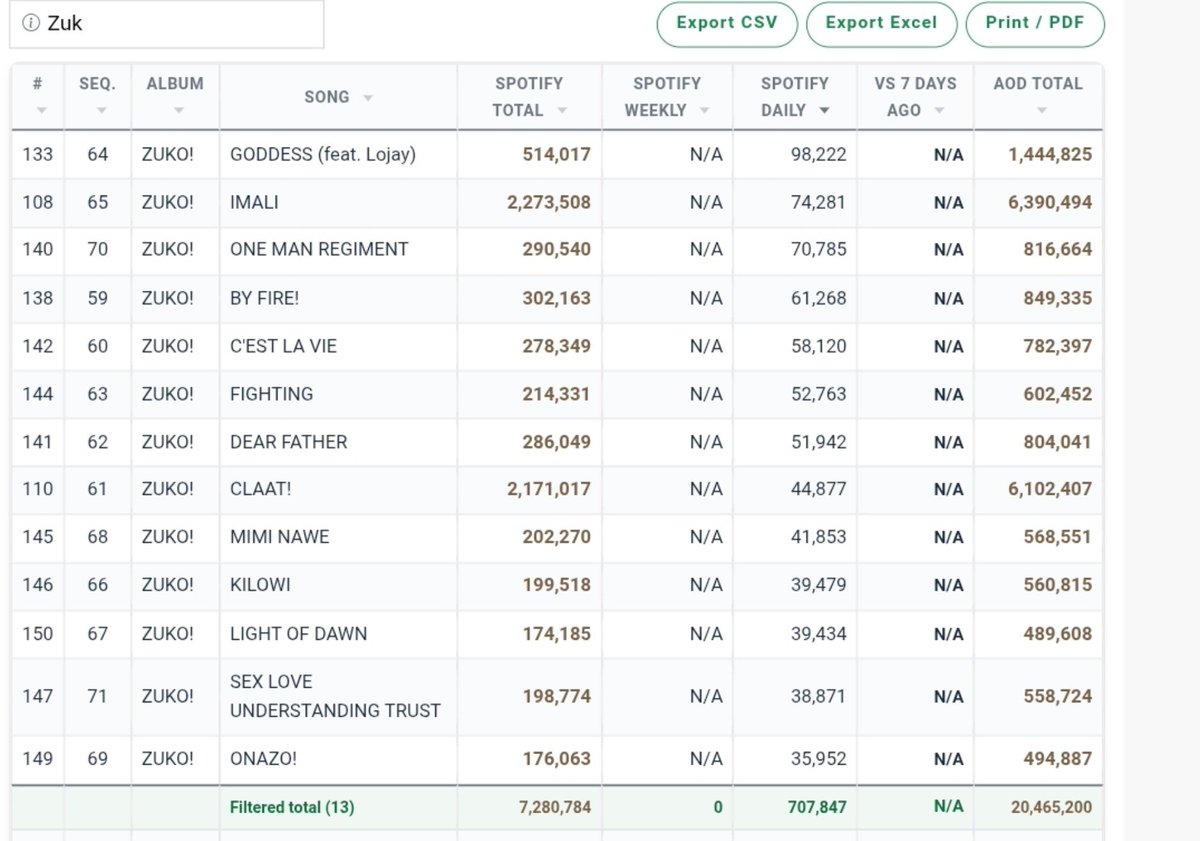This screenshot has width=1200, height=841.
Task: Sort by VS 7 DAYS AGO arrow
Action: (x=939, y=111)
